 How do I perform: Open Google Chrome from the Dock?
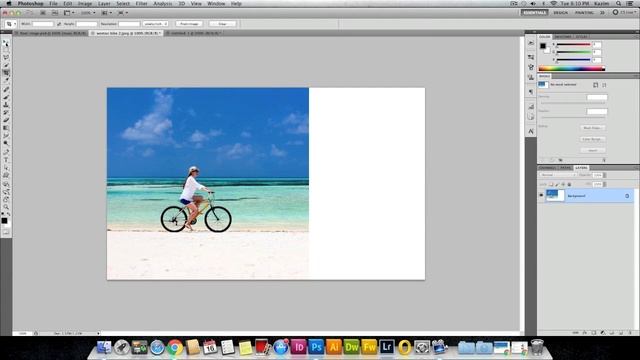coord(175,347)
